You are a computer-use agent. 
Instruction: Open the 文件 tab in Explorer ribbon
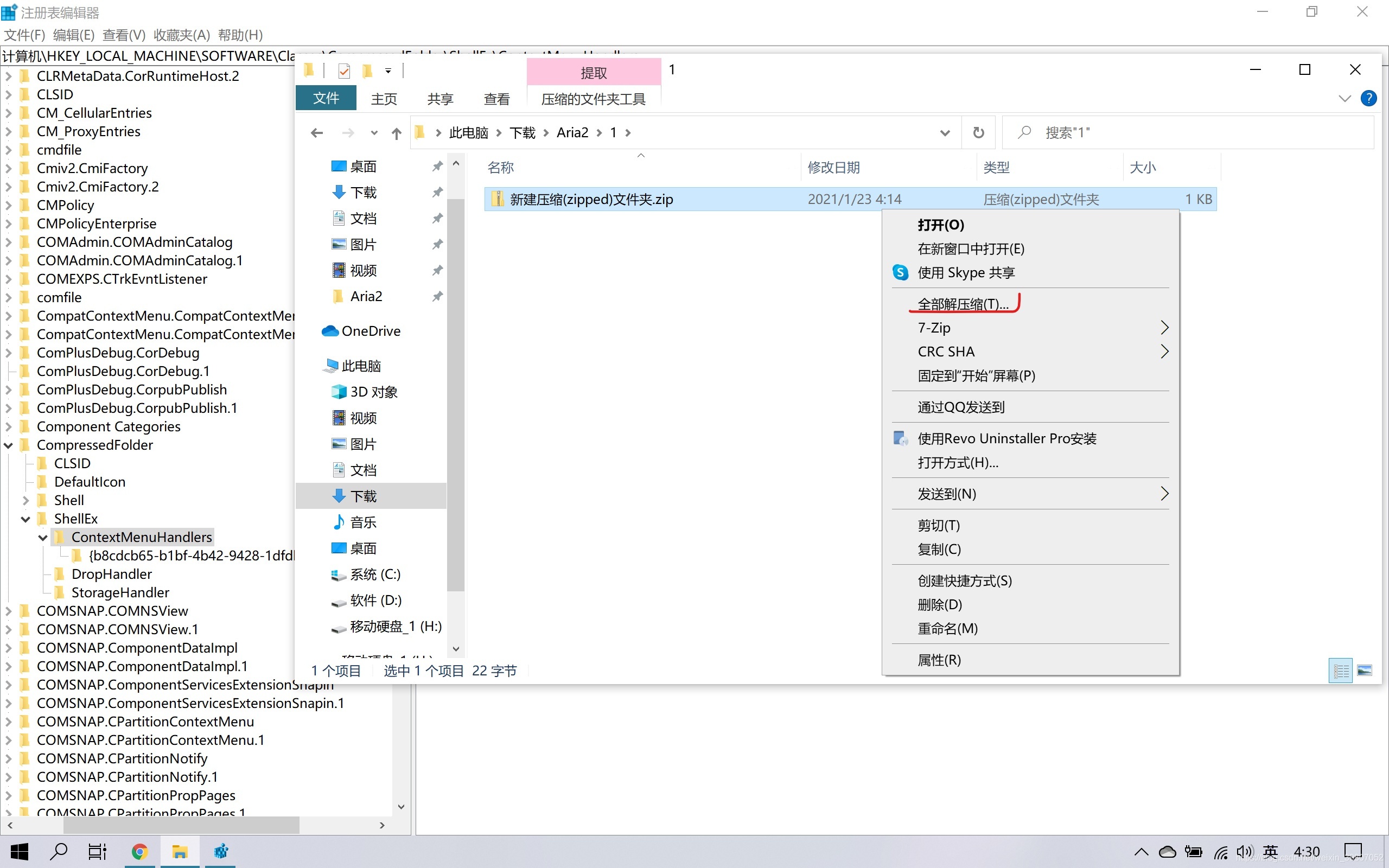tap(326, 98)
